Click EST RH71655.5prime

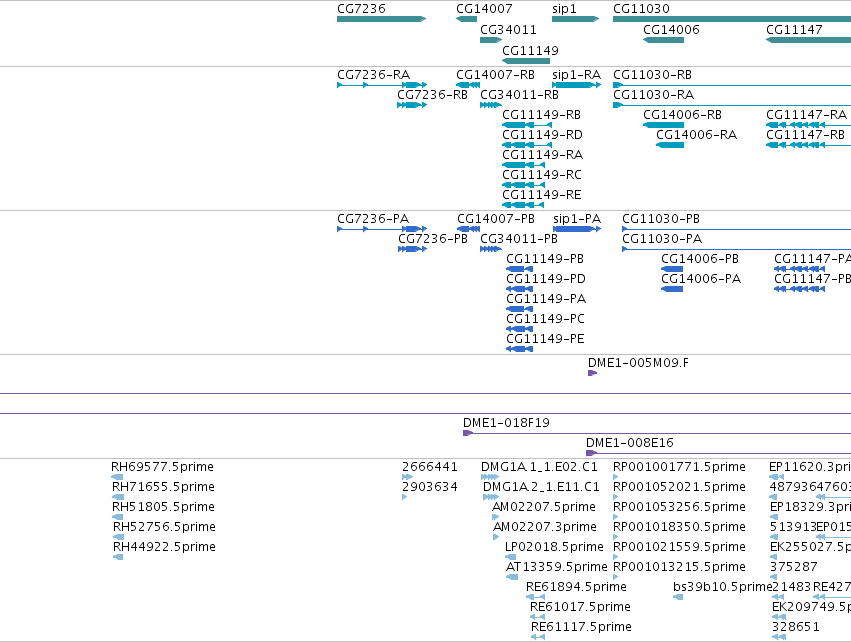pos(163,487)
